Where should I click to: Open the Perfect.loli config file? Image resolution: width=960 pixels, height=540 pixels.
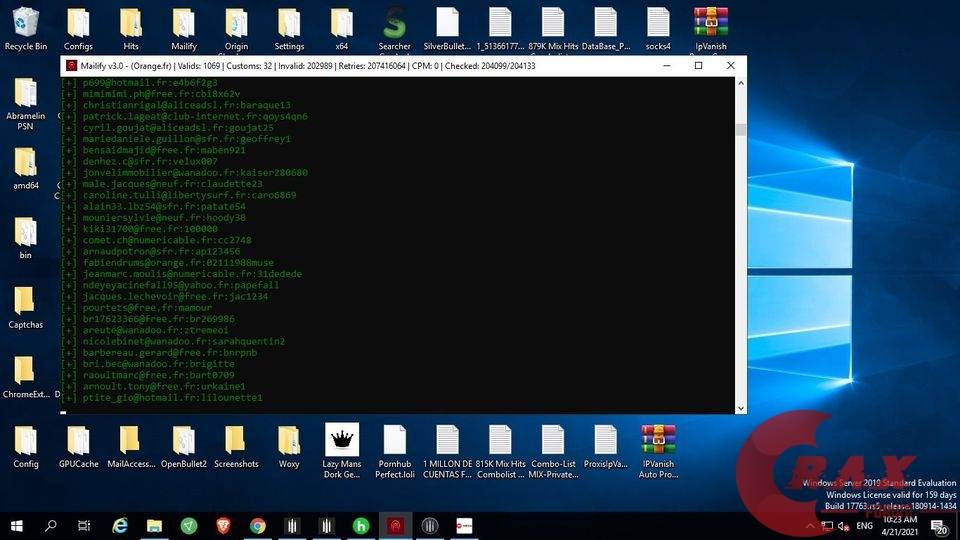click(x=394, y=452)
